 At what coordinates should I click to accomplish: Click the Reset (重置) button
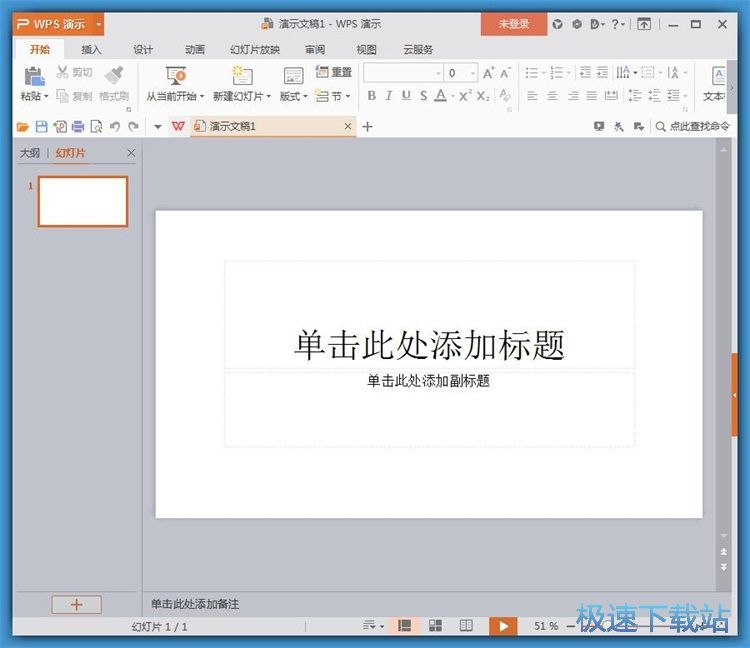335,72
